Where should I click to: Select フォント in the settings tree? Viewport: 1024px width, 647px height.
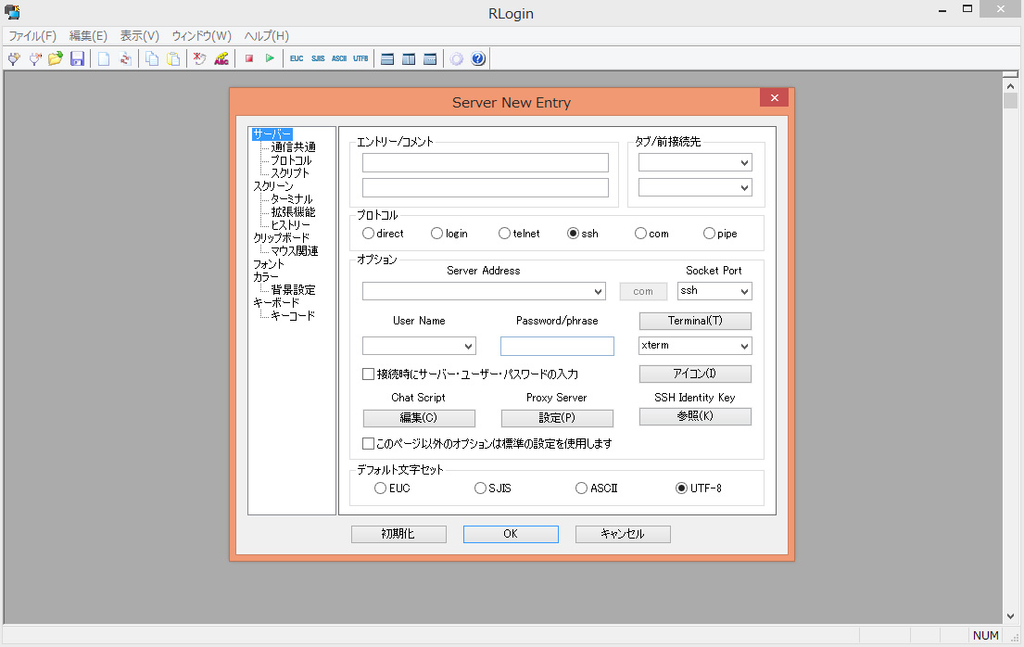269,264
